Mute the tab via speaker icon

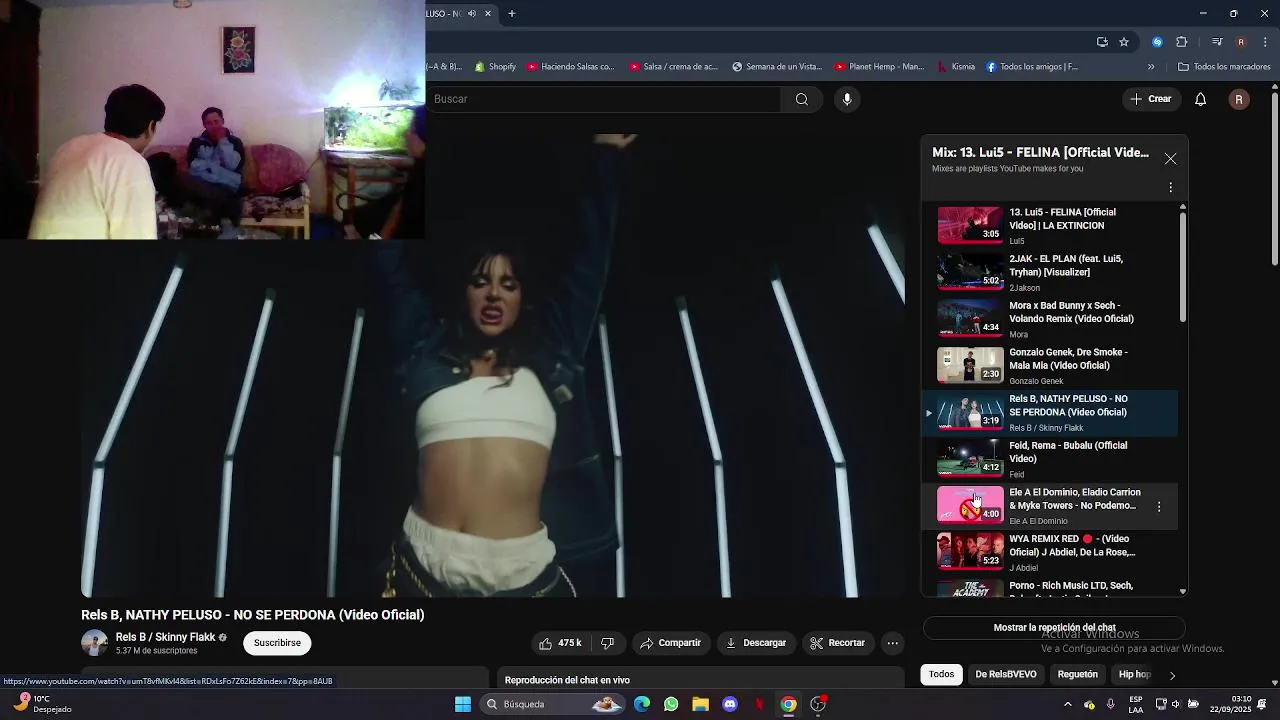click(472, 14)
